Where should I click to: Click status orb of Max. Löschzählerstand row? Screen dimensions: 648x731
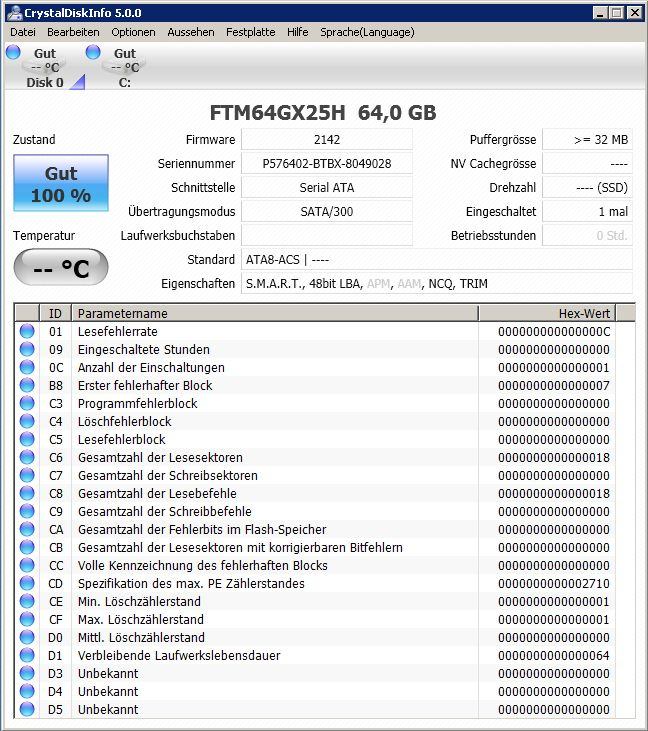tap(27, 619)
